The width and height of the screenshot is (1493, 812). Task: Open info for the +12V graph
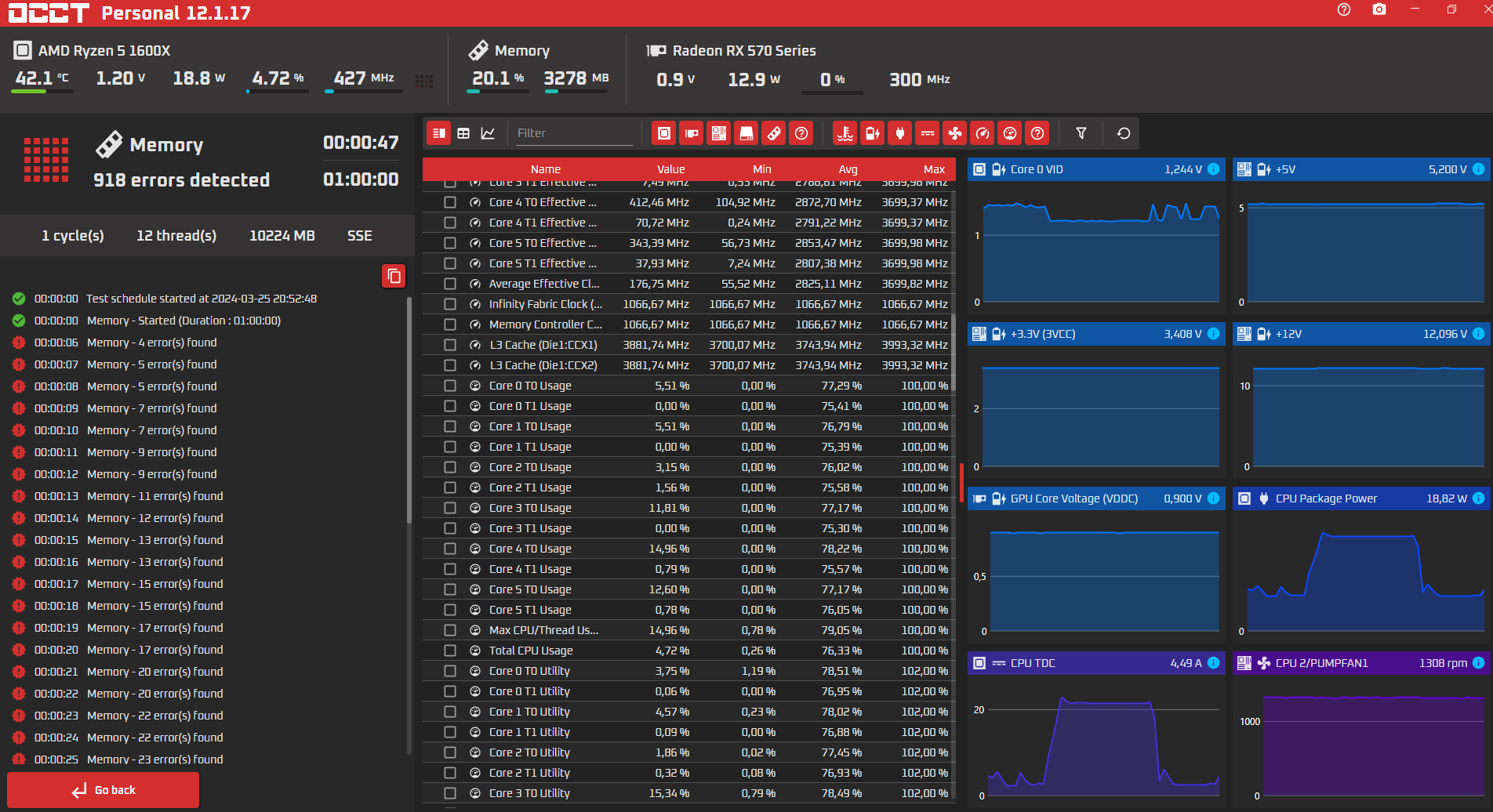pos(1479,334)
